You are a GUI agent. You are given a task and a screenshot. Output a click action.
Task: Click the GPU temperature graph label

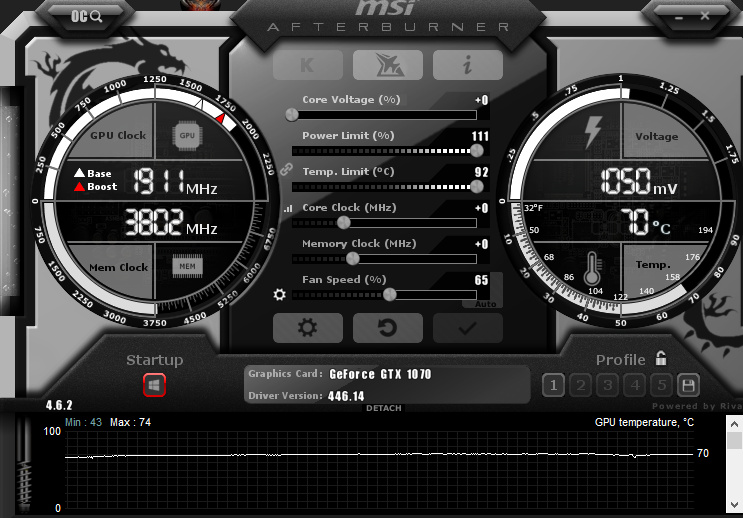point(644,422)
